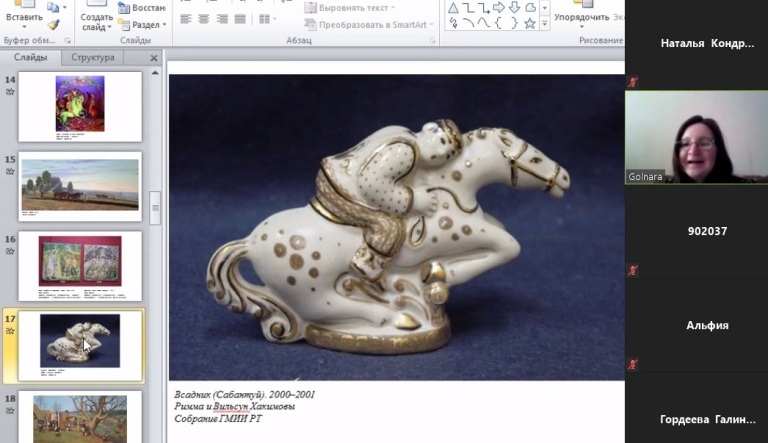Screen dimensions: 768x443
Task: Click the slide pane scroll-up arrow
Action: pos(155,73)
